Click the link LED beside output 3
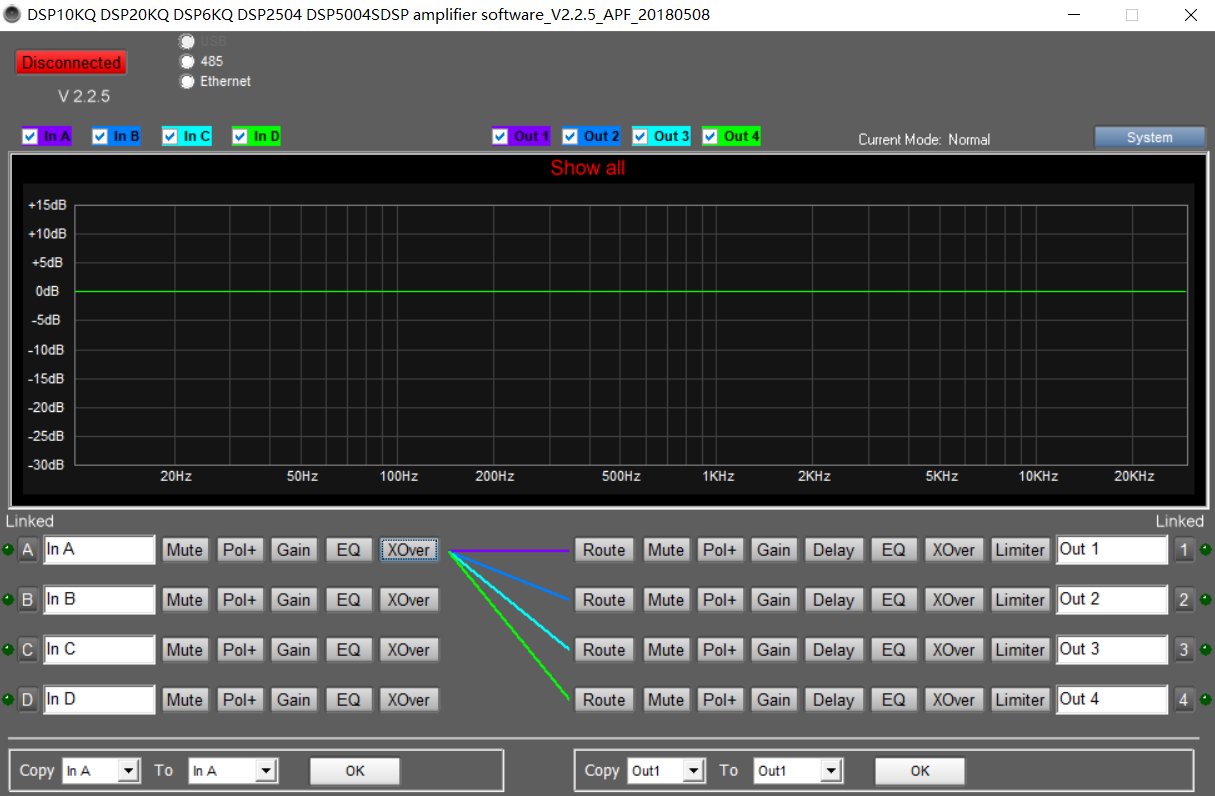The height and width of the screenshot is (796, 1215). 1205,650
